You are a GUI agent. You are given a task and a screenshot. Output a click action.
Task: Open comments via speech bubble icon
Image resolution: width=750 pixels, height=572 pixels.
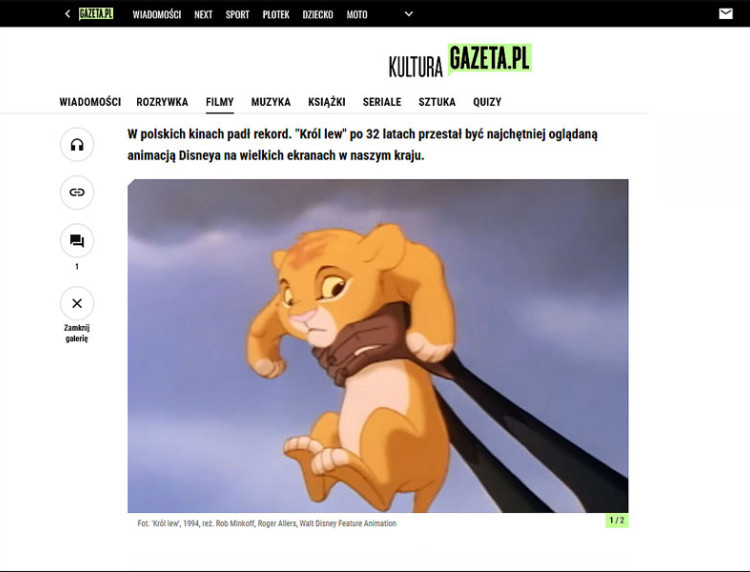click(77, 241)
